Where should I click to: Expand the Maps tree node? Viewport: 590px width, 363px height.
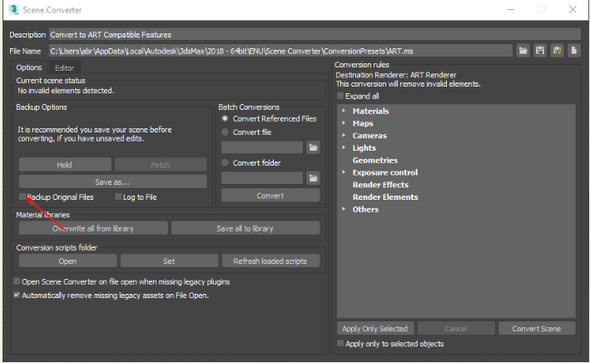pos(344,123)
